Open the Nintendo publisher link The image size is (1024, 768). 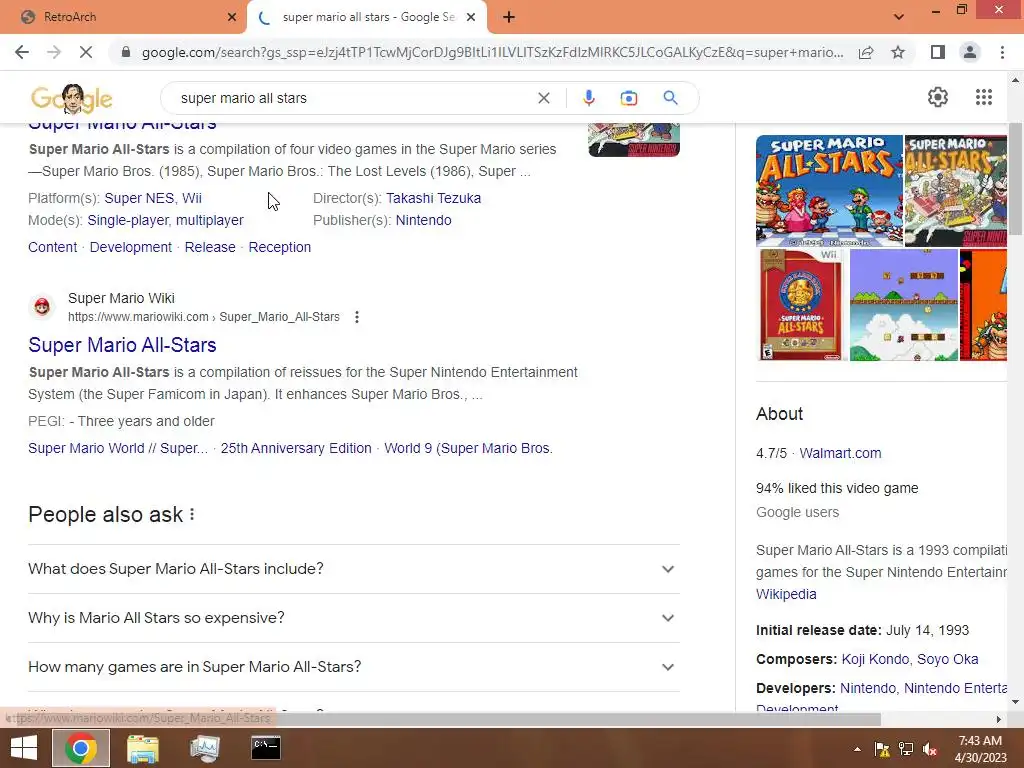point(423,220)
